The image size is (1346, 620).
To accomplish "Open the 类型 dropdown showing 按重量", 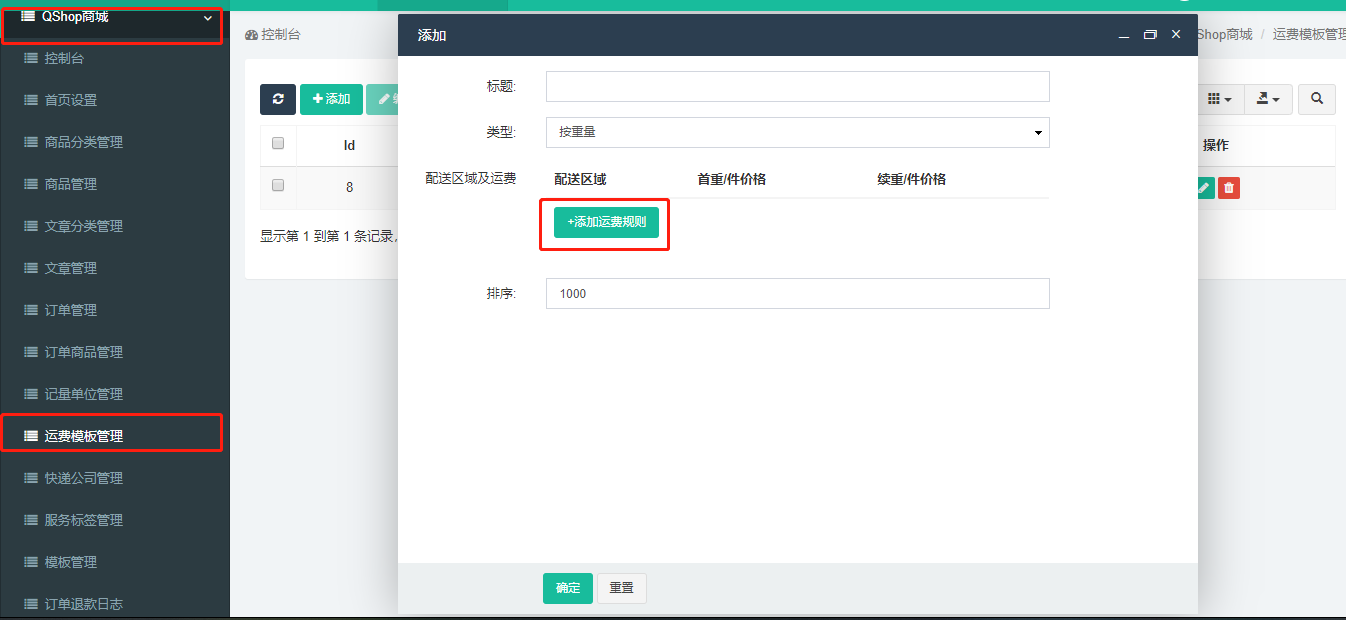I will click(x=797, y=132).
